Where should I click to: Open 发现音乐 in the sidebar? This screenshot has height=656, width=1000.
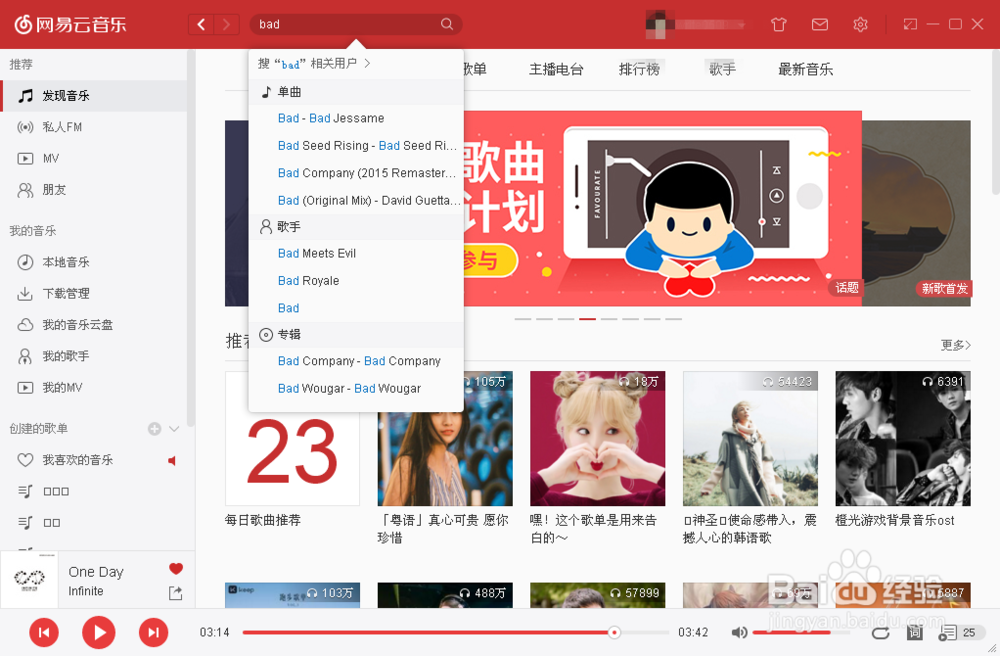(x=94, y=96)
